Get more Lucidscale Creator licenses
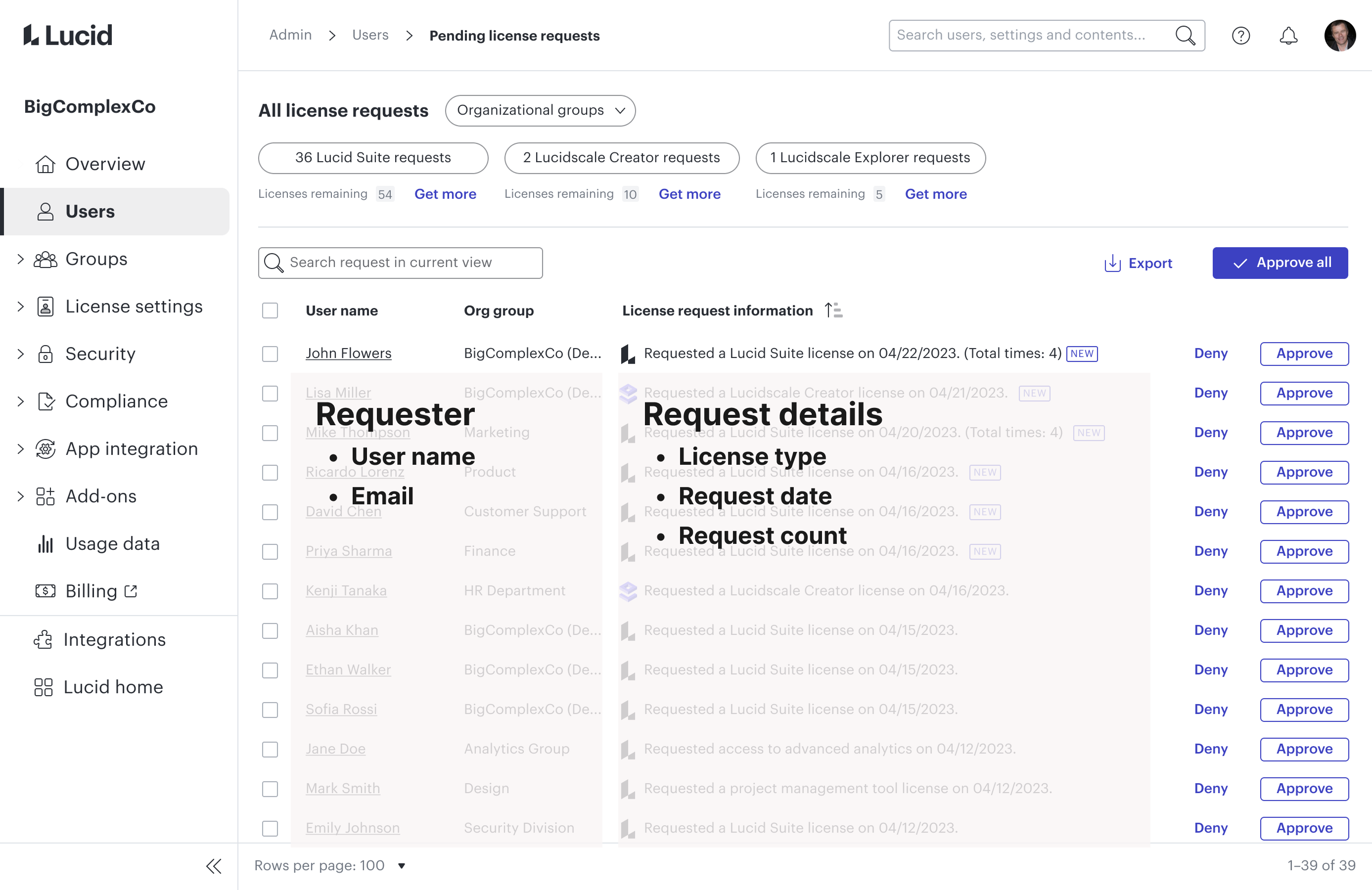The image size is (1372, 890). (x=689, y=194)
